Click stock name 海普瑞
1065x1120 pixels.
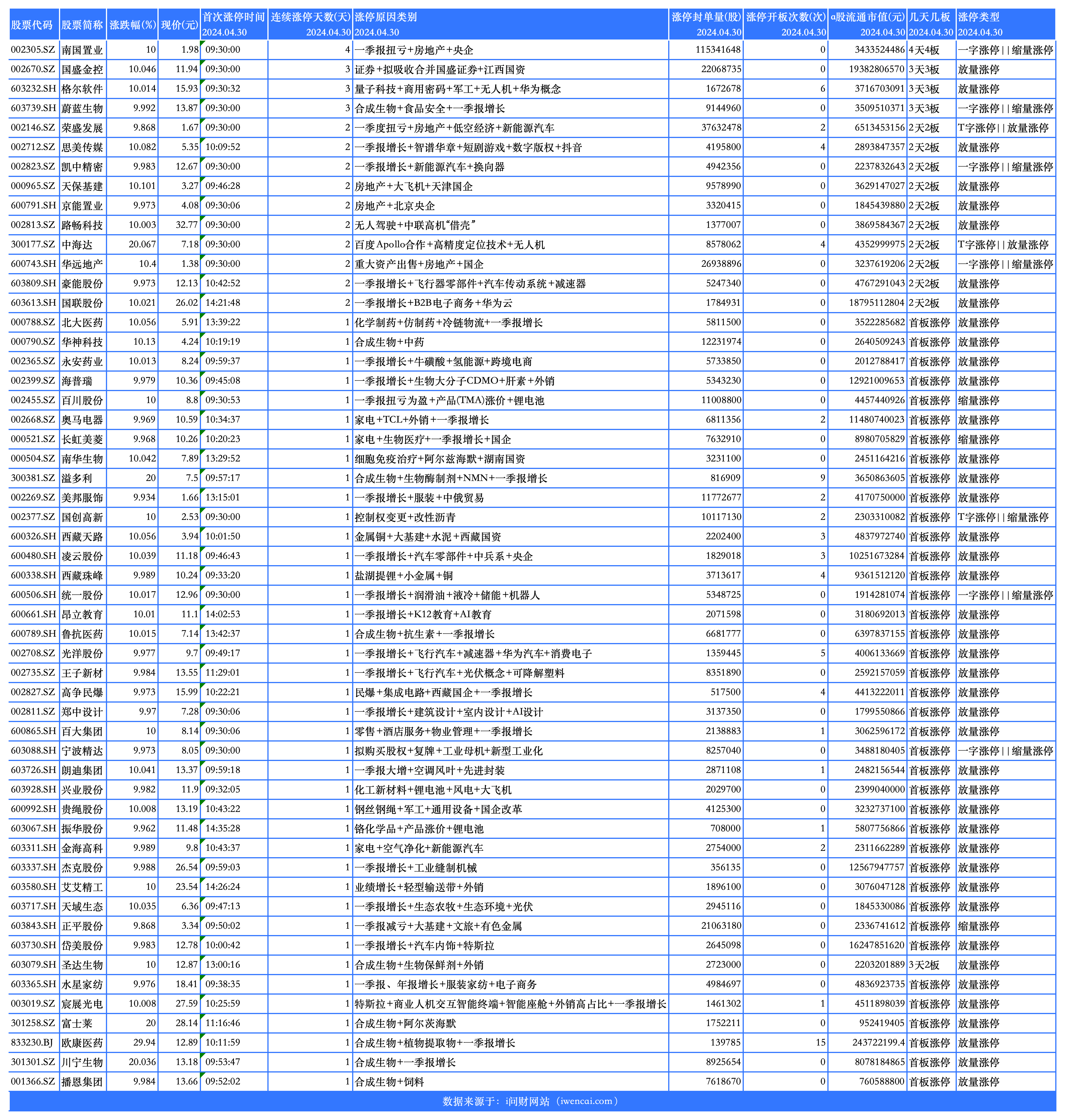(77, 381)
